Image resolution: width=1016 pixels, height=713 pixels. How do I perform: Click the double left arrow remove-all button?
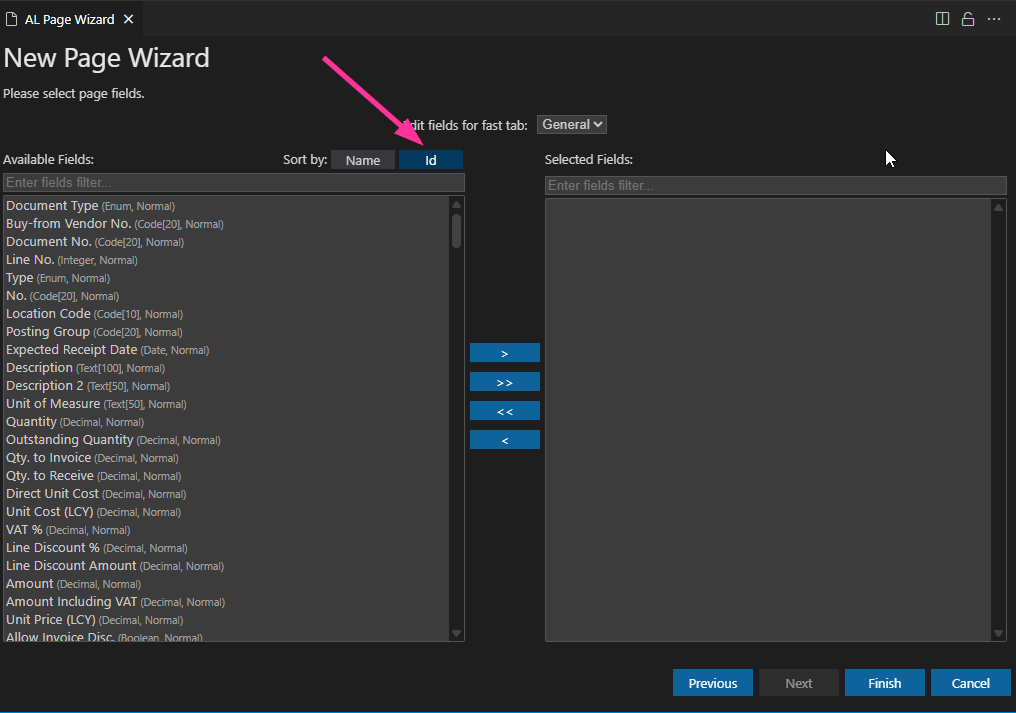pyautogui.click(x=504, y=411)
